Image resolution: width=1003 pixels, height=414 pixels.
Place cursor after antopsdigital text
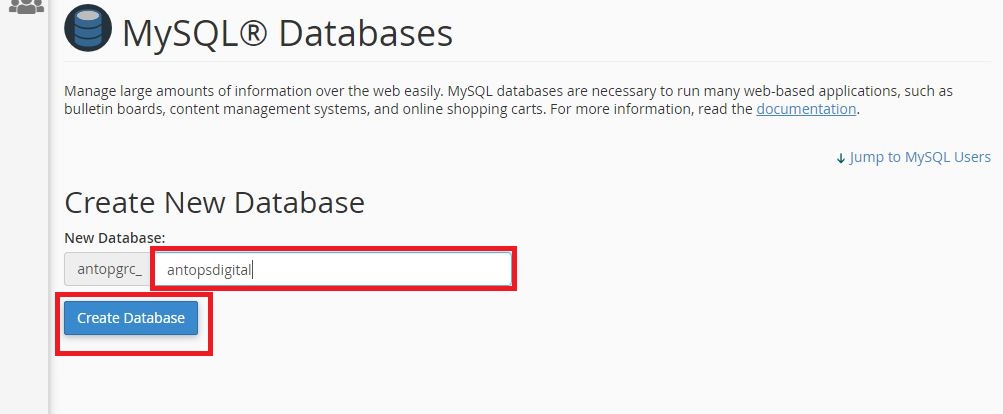tap(253, 270)
